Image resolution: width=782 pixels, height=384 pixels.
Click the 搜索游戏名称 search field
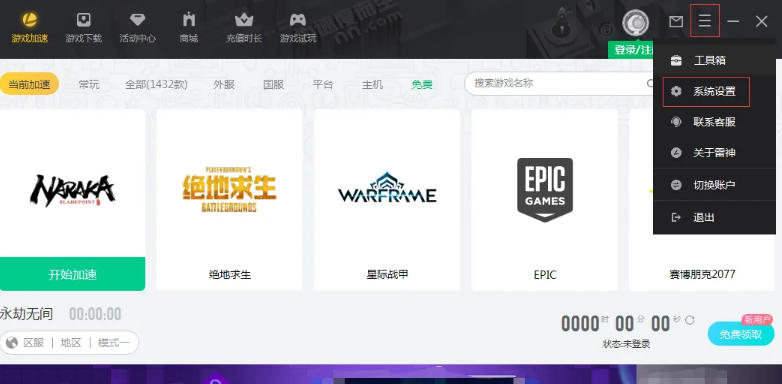[x=559, y=83]
